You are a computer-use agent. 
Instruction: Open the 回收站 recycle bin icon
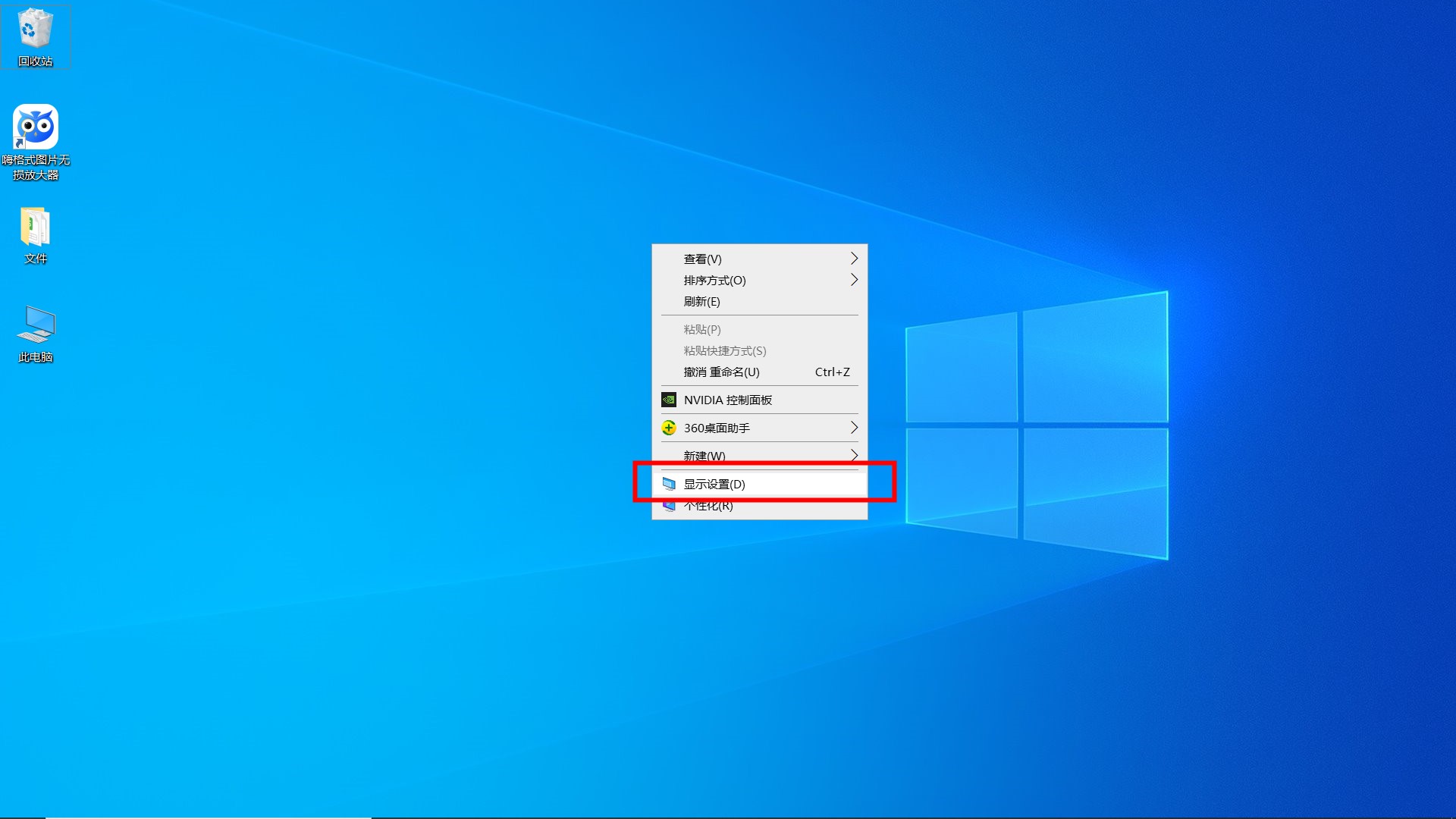[35, 29]
